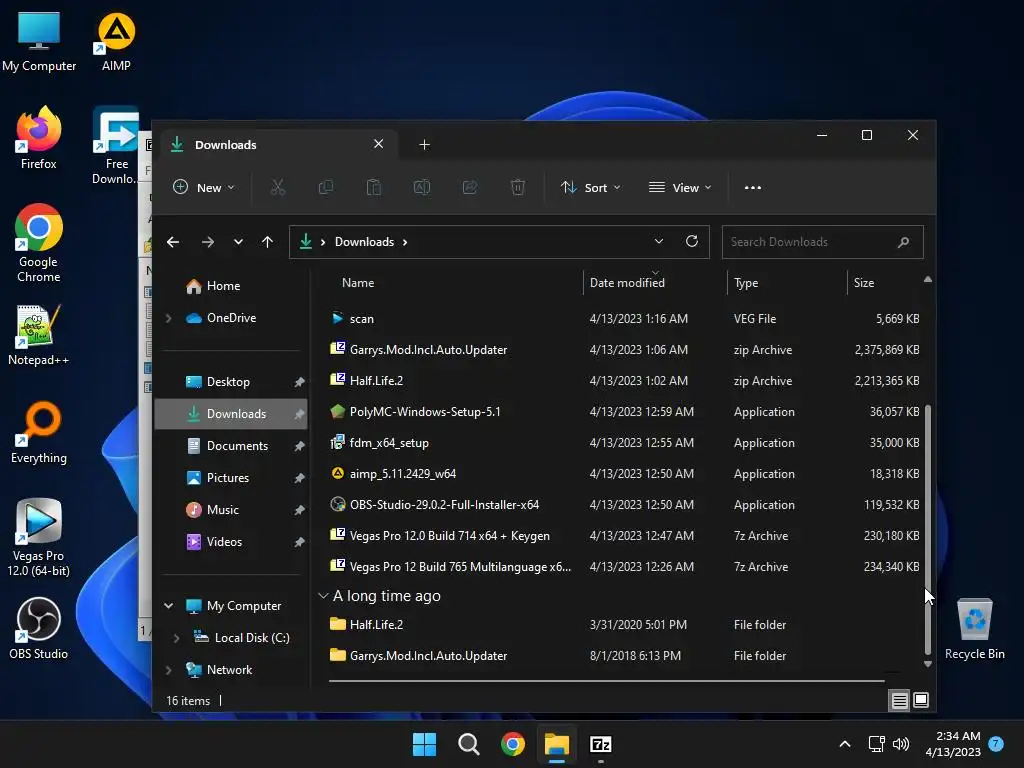Select OBS-Studio-29.0.2-Full-Installer-x64 file
Image resolution: width=1024 pixels, height=768 pixels.
pos(624,505)
